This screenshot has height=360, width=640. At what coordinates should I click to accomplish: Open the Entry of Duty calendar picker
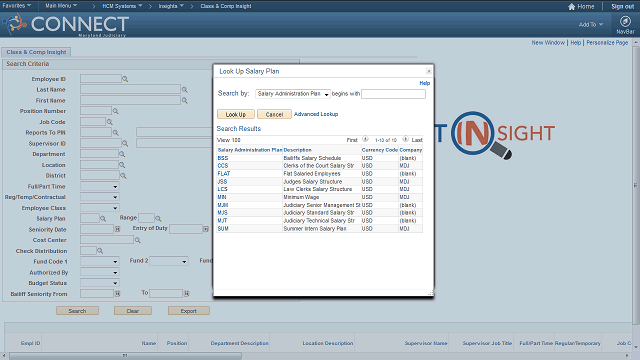(206, 229)
